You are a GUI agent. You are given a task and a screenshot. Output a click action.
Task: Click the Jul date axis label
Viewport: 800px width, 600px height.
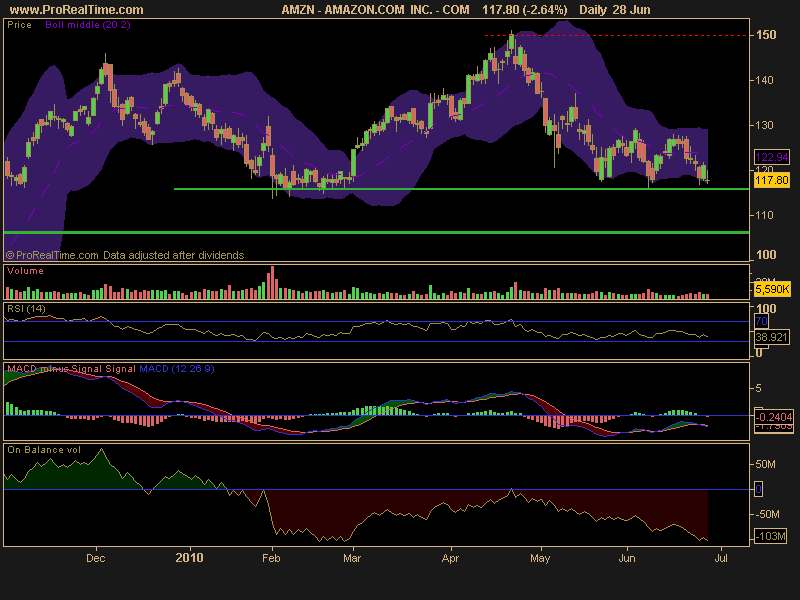click(x=720, y=558)
